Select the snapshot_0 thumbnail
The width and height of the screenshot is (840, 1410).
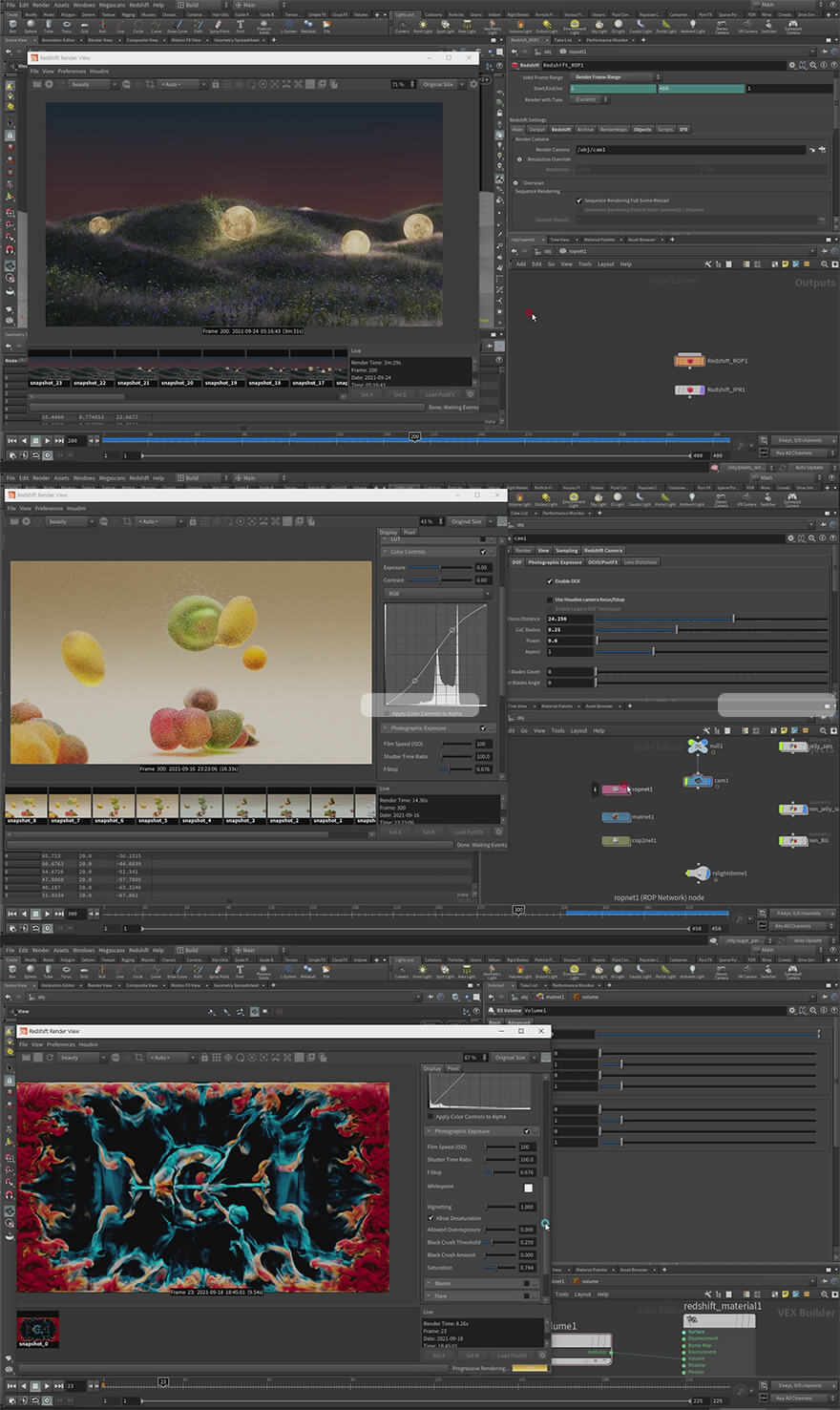tap(38, 1330)
